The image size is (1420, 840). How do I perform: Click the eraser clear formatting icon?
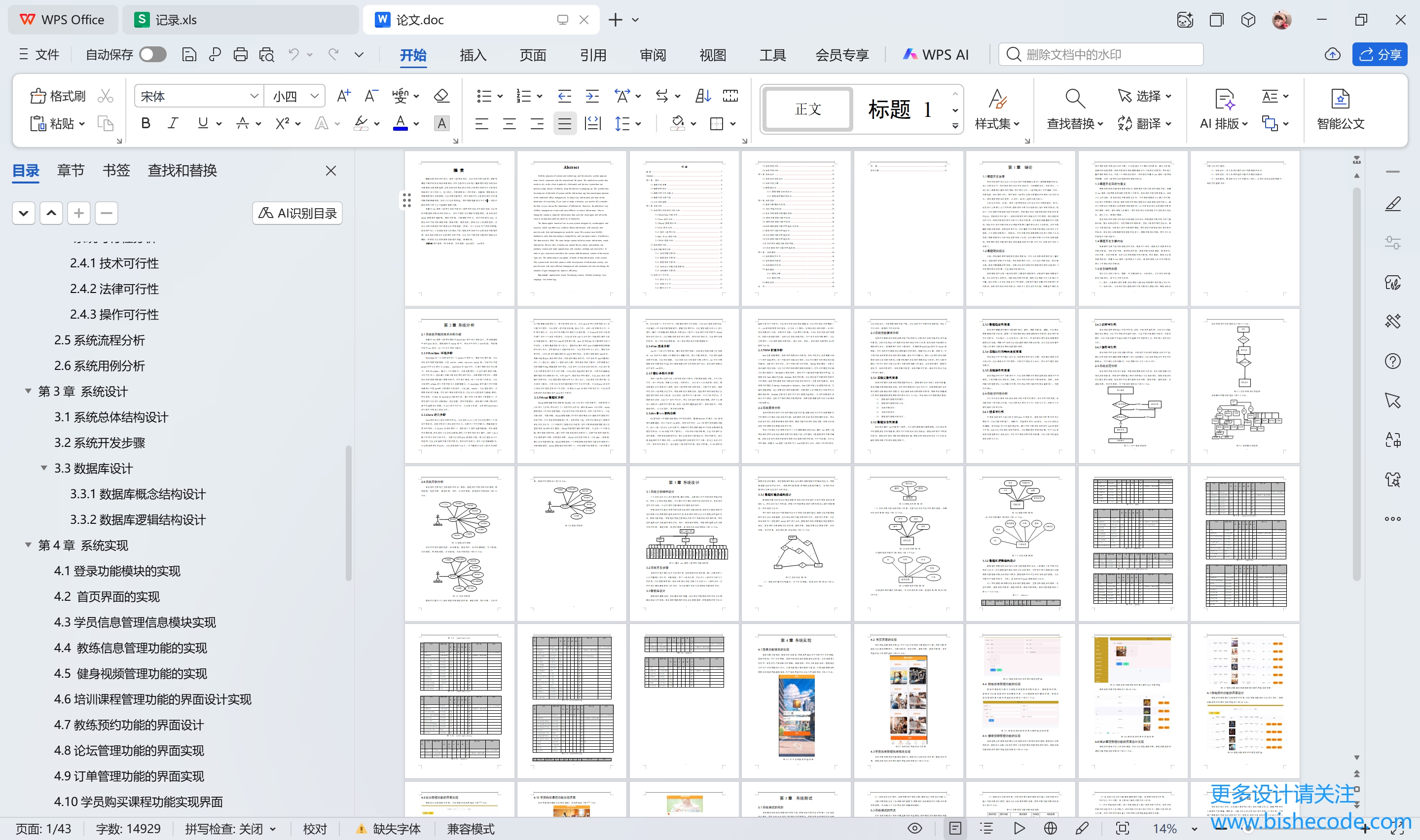pos(441,96)
